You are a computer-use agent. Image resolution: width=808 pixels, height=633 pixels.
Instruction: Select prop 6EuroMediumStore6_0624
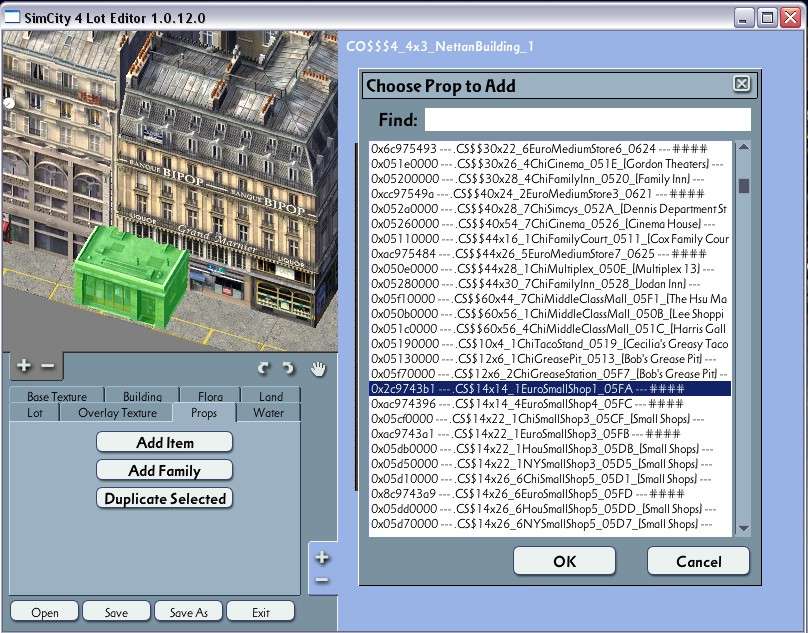550,149
